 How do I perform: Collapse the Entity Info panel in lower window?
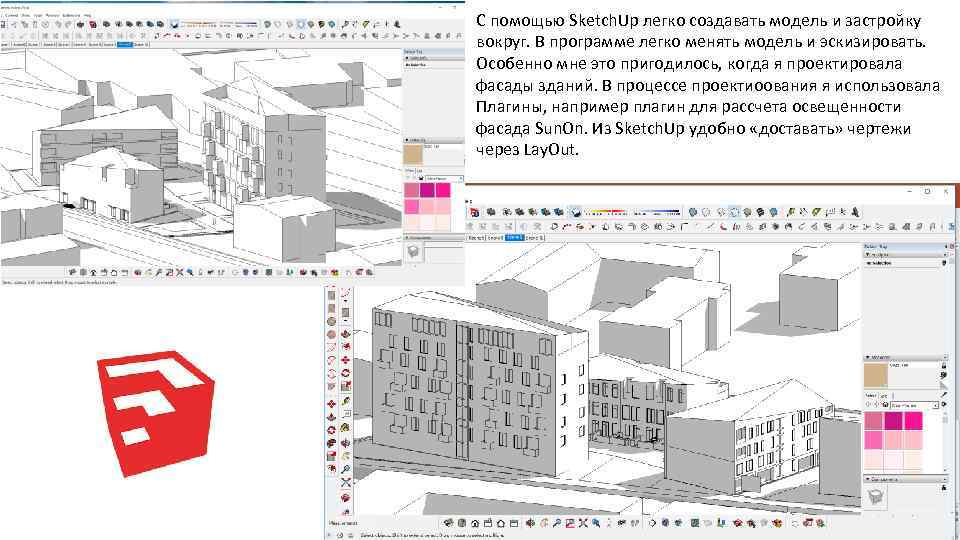click(x=868, y=254)
